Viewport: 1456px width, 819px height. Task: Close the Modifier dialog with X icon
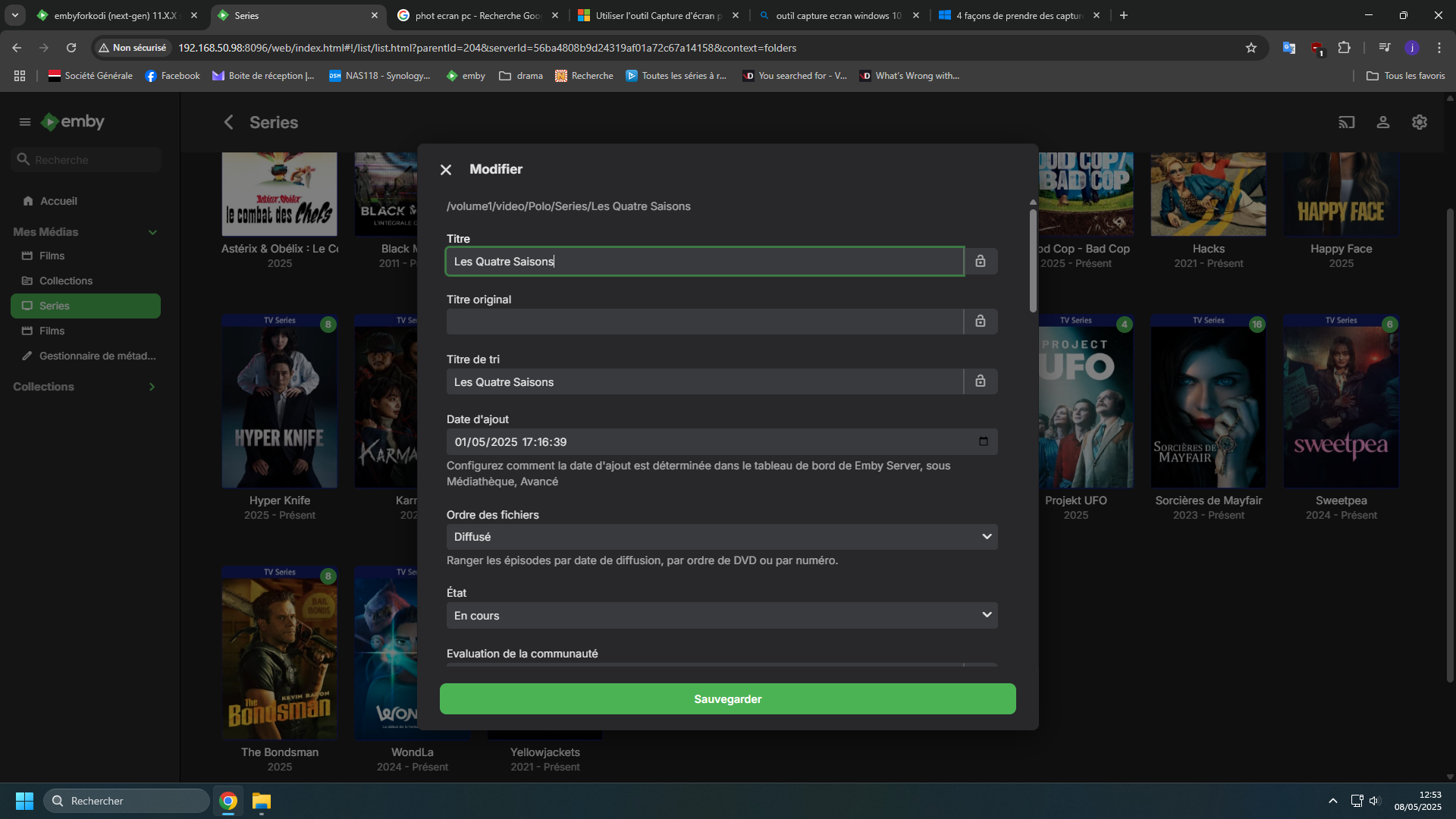(x=446, y=170)
